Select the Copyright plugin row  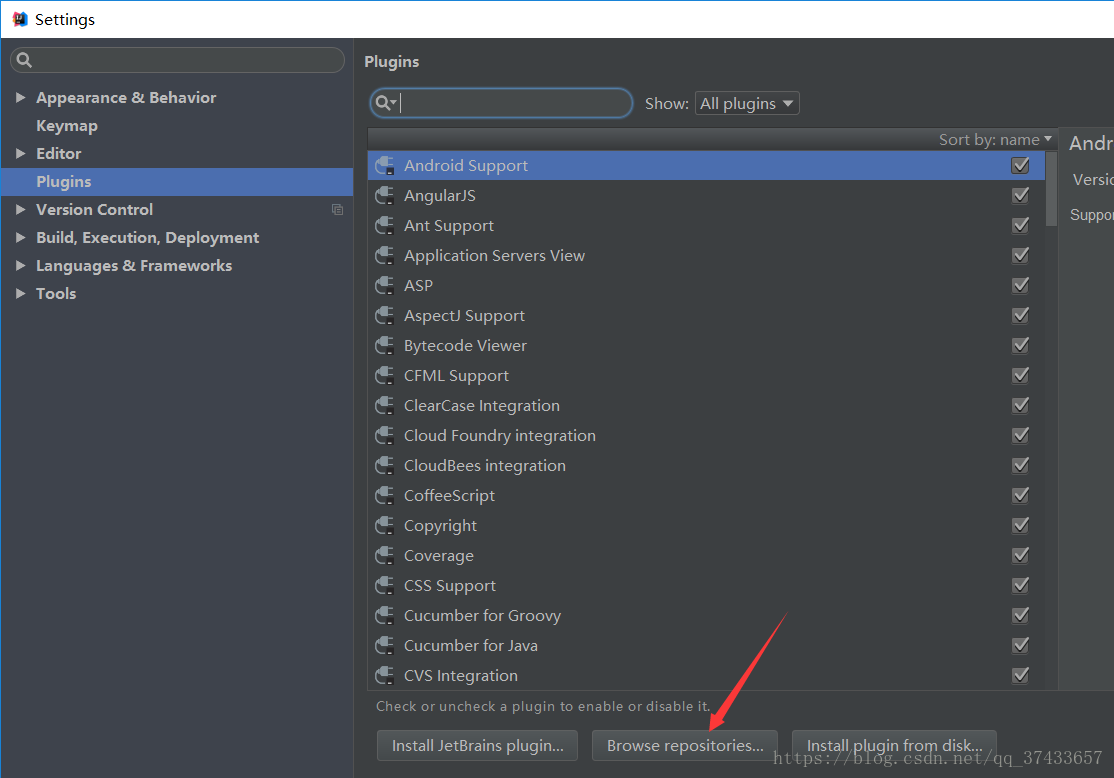(706, 525)
